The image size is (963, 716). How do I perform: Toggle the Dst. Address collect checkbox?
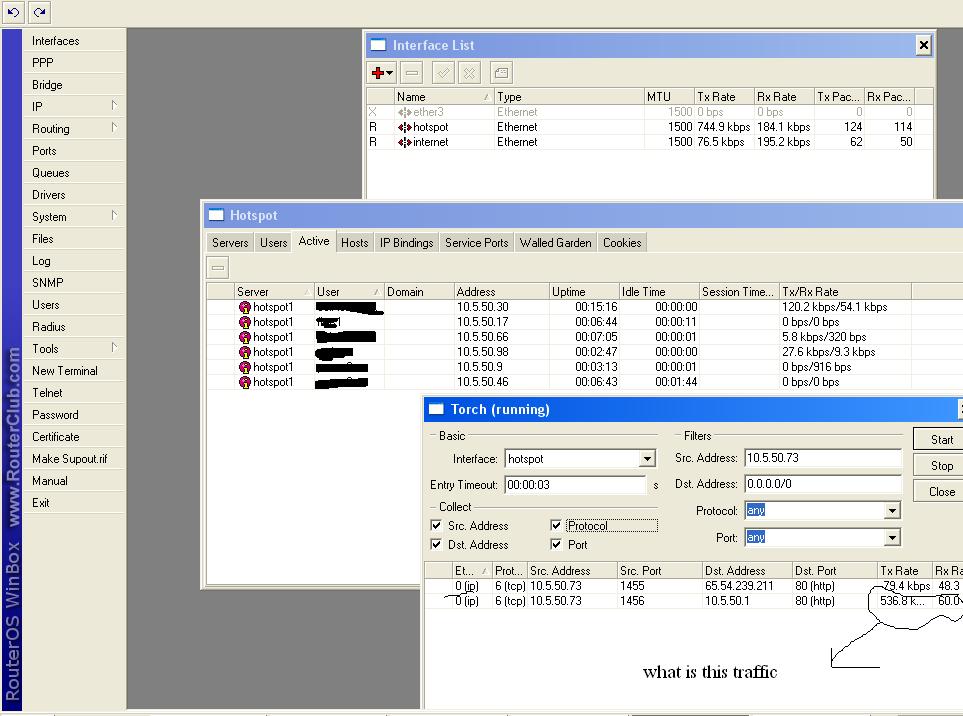pyautogui.click(x=436, y=545)
